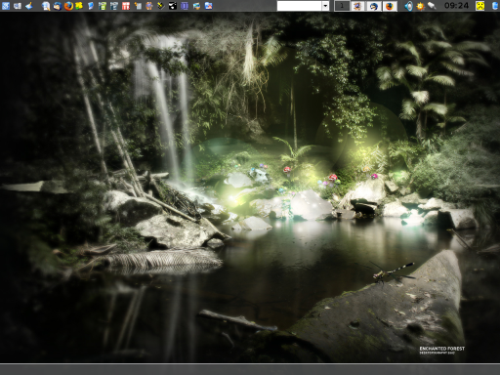Screen dimensions: 500x375
Task: Open the blue main menu icon
Action: point(6,6)
